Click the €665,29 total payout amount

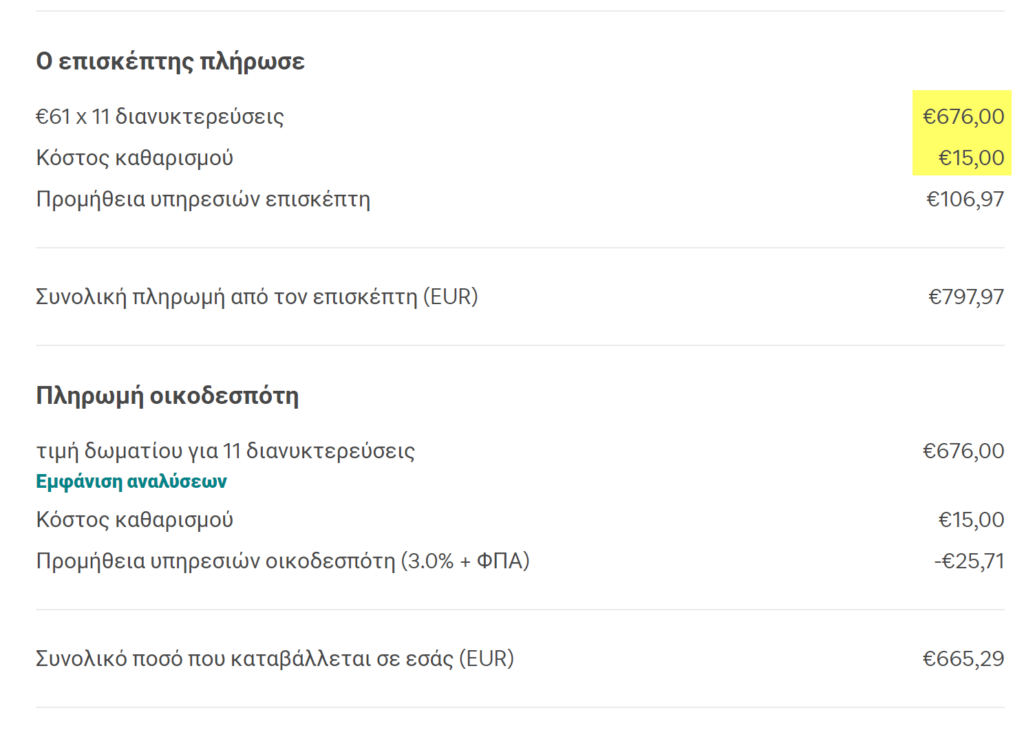[x=963, y=658]
